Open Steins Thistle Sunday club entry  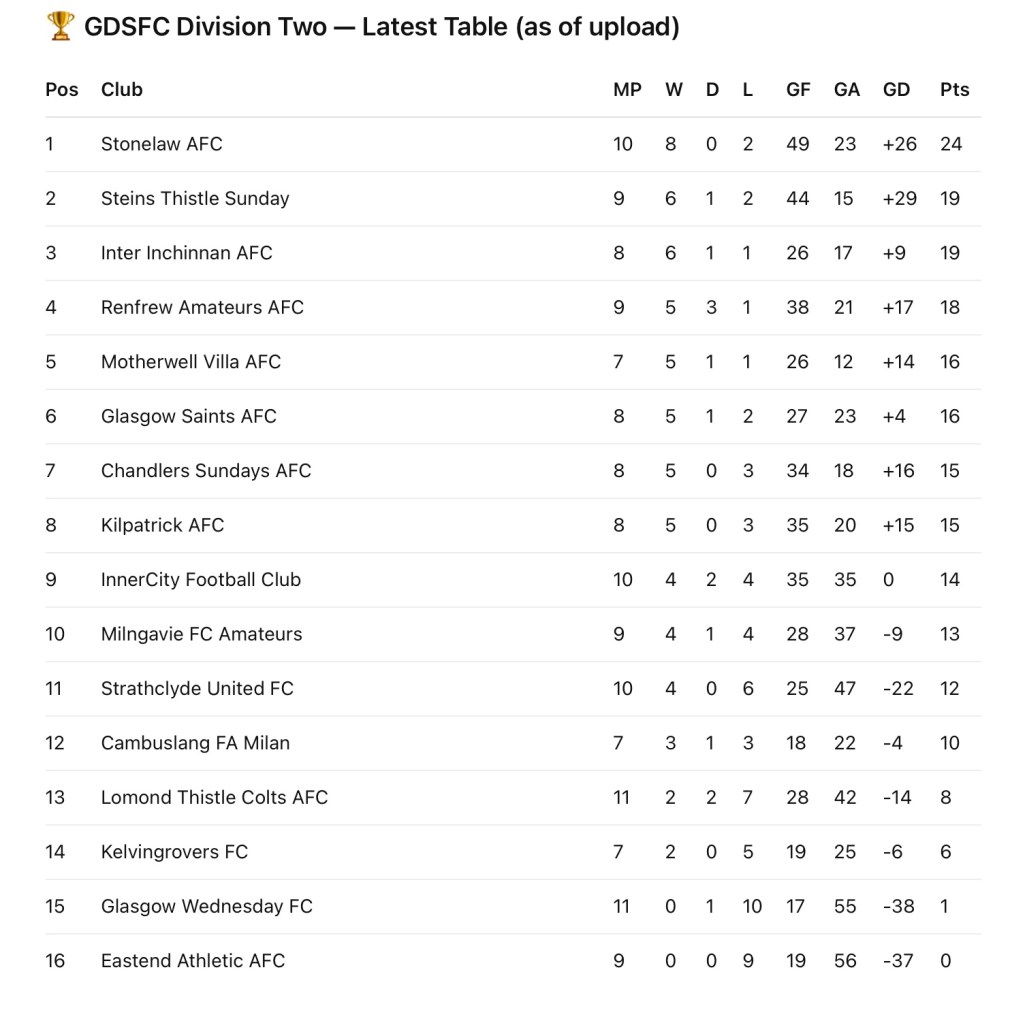(195, 199)
